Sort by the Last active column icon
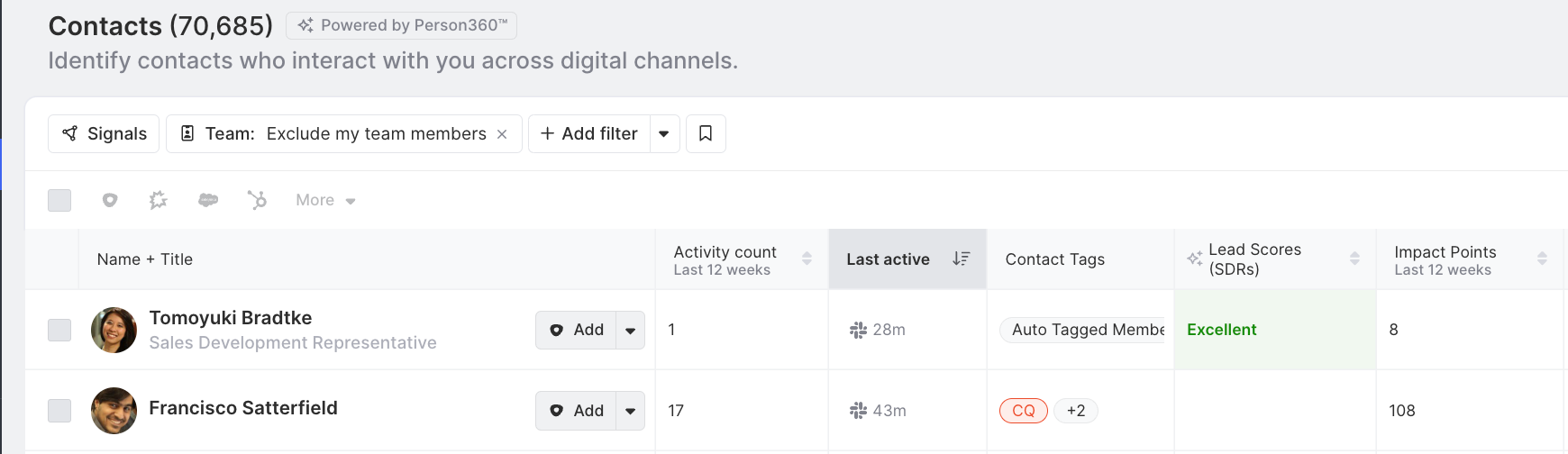This screenshot has width=1568, height=454. [961, 259]
